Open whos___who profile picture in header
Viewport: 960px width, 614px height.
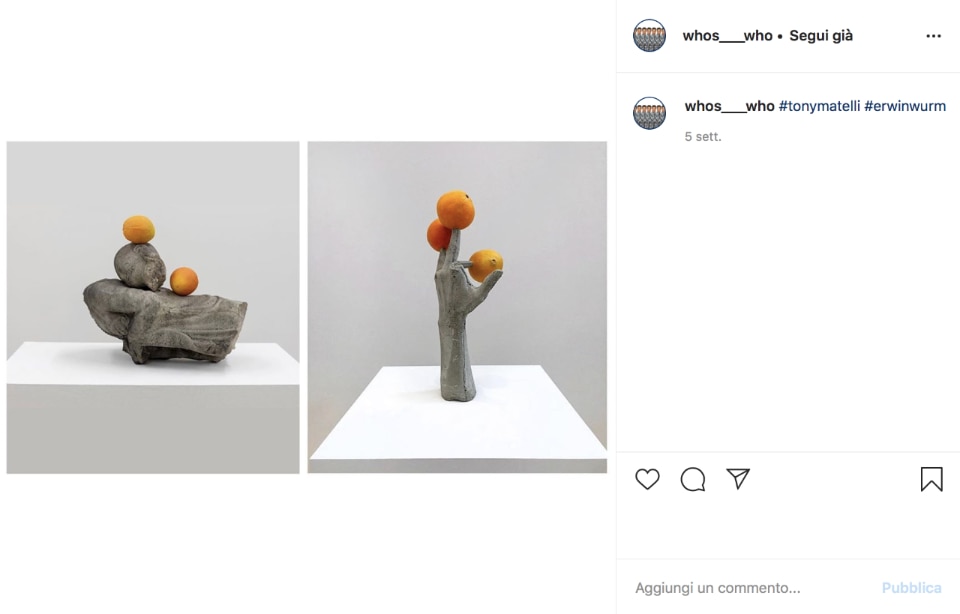tap(649, 36)
